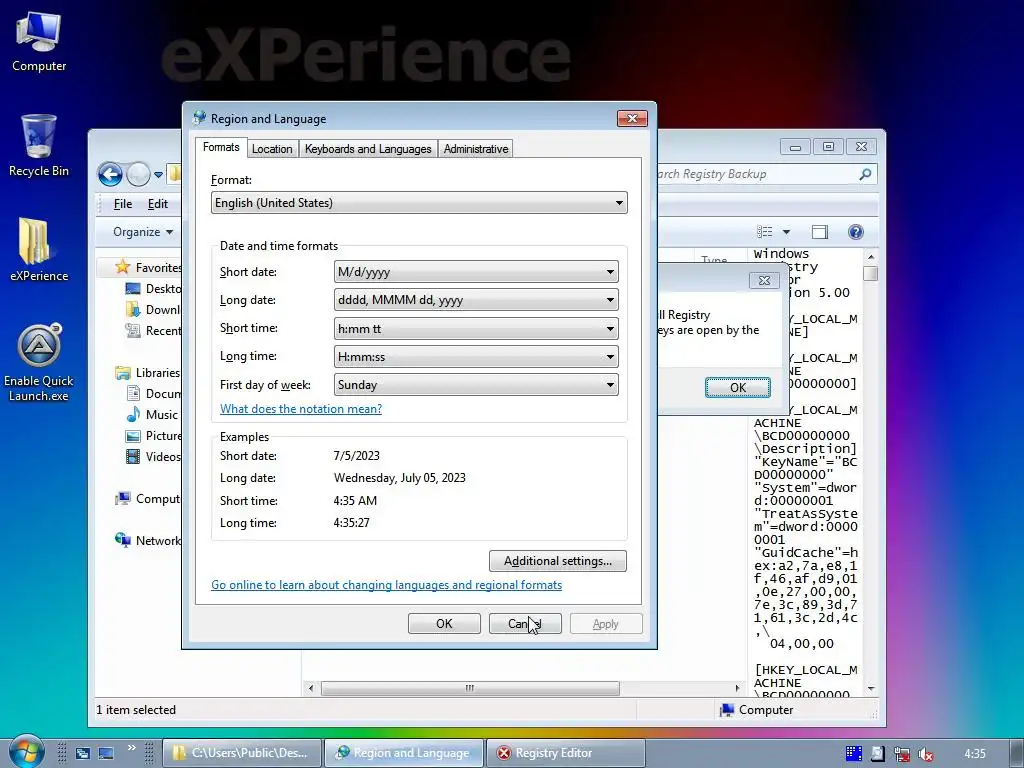Click preview pane scroll up arrow
Viewport: 1024px width, 768px height.
pos(871,257)
